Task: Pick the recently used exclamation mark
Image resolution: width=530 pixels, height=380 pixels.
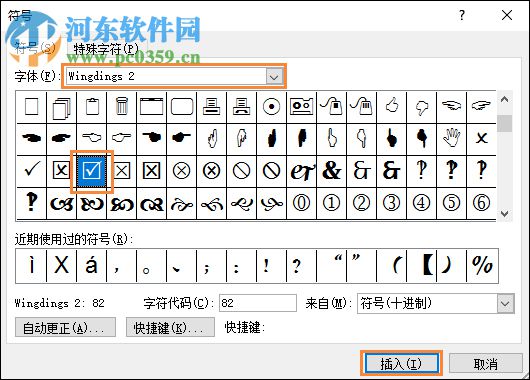Action: [271, 266]
